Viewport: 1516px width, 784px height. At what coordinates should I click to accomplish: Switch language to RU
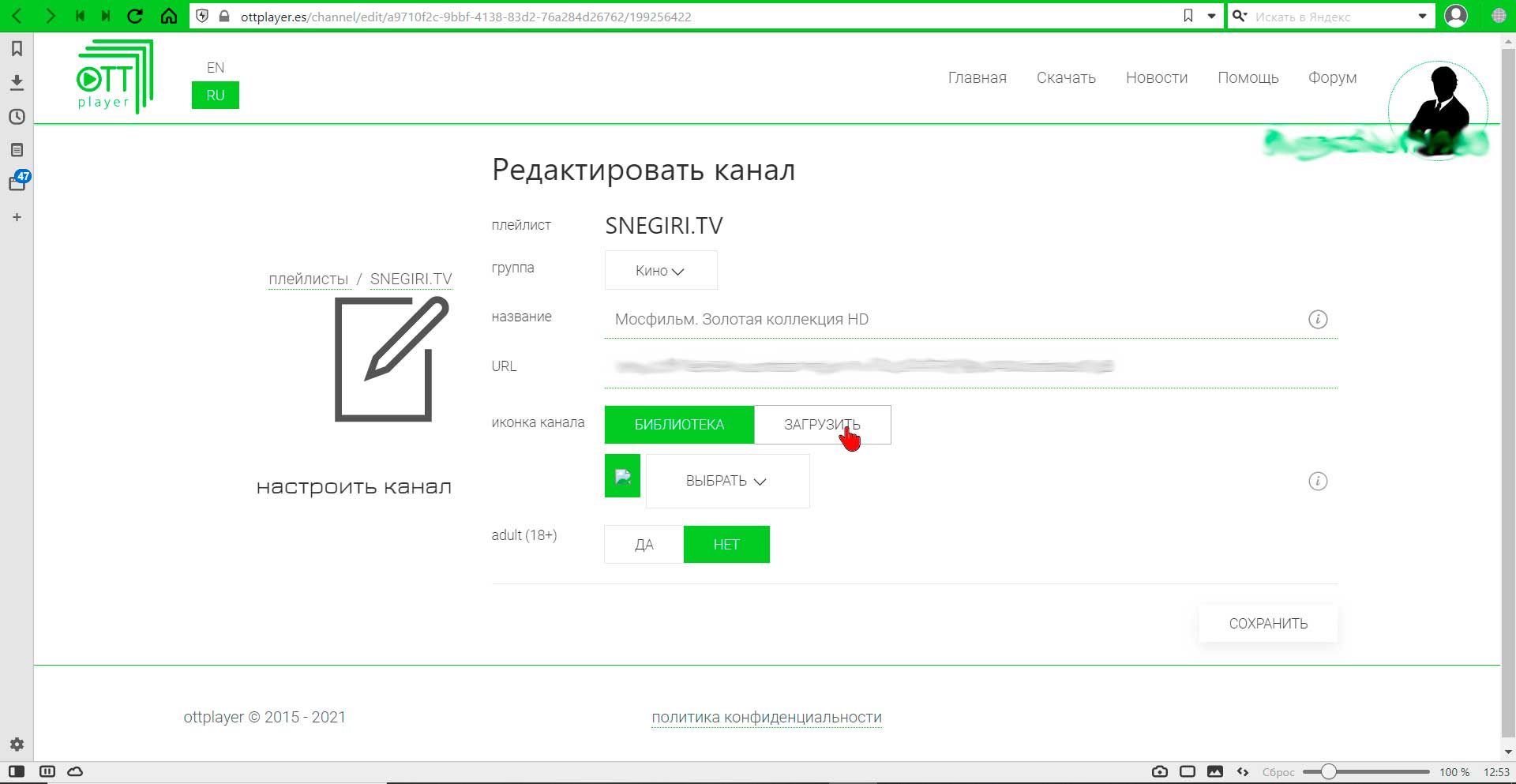[216, 96]
